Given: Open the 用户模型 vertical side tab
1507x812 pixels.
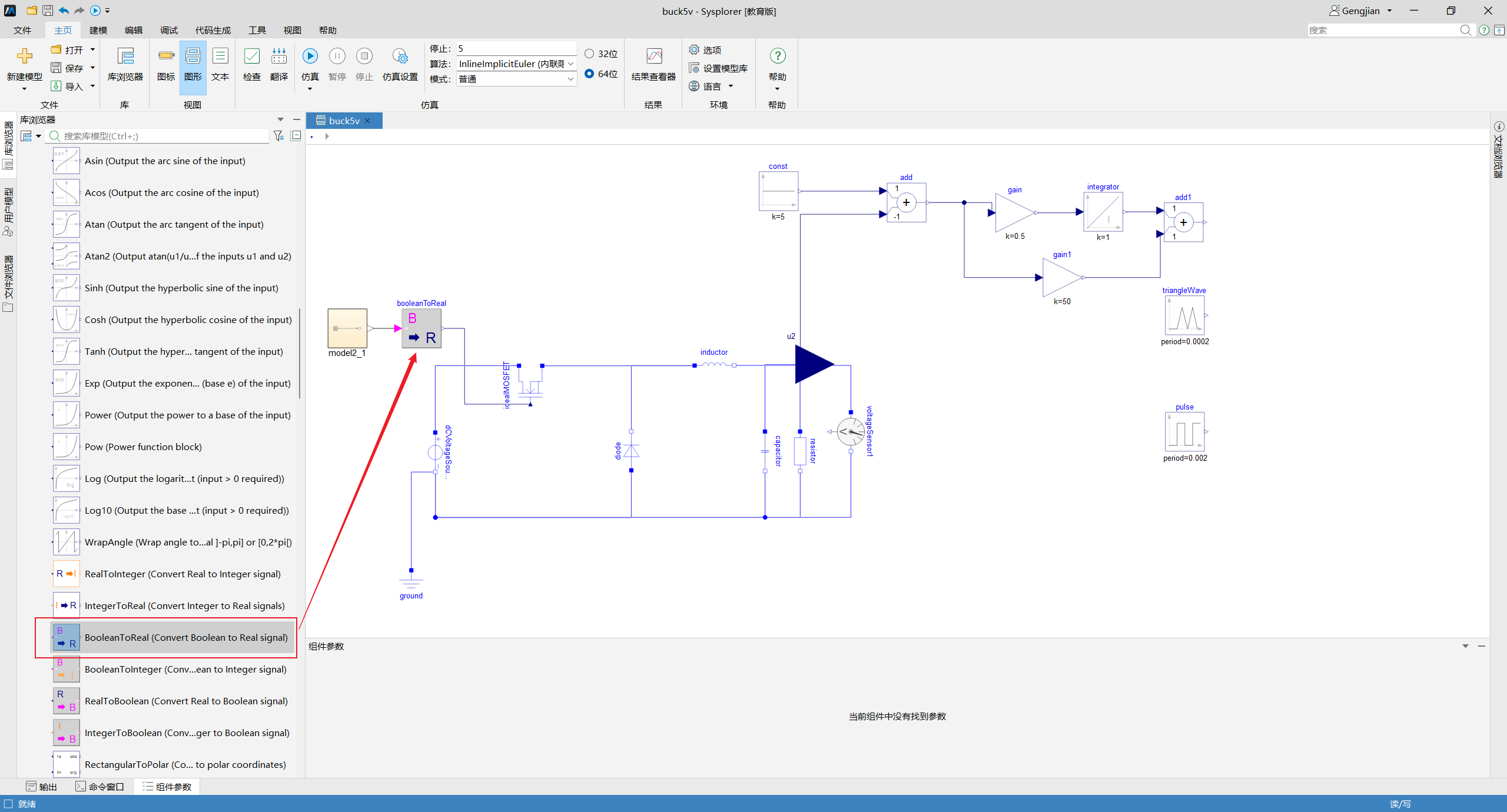Looking at the screenshot, I should tap(8, 212).
